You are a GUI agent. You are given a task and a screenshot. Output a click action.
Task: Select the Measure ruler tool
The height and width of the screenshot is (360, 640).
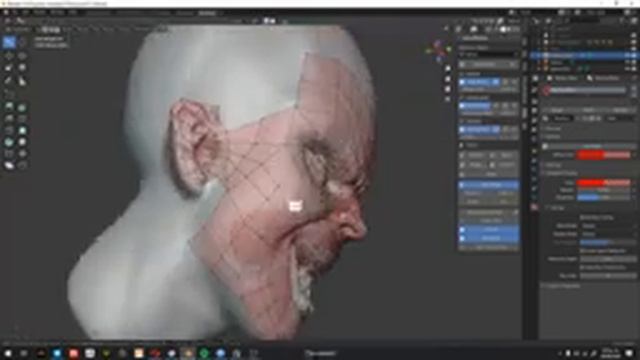pyautogui.click(x=22, y=81)
